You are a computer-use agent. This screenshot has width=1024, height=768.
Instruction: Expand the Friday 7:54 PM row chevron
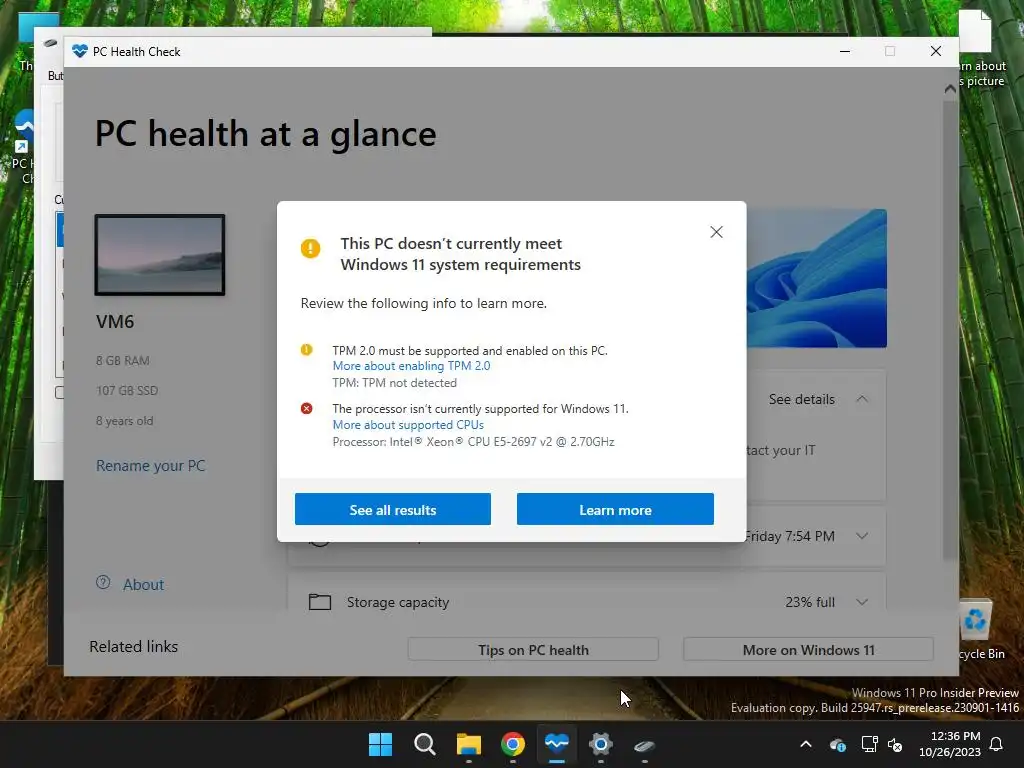tap(862, 536)
